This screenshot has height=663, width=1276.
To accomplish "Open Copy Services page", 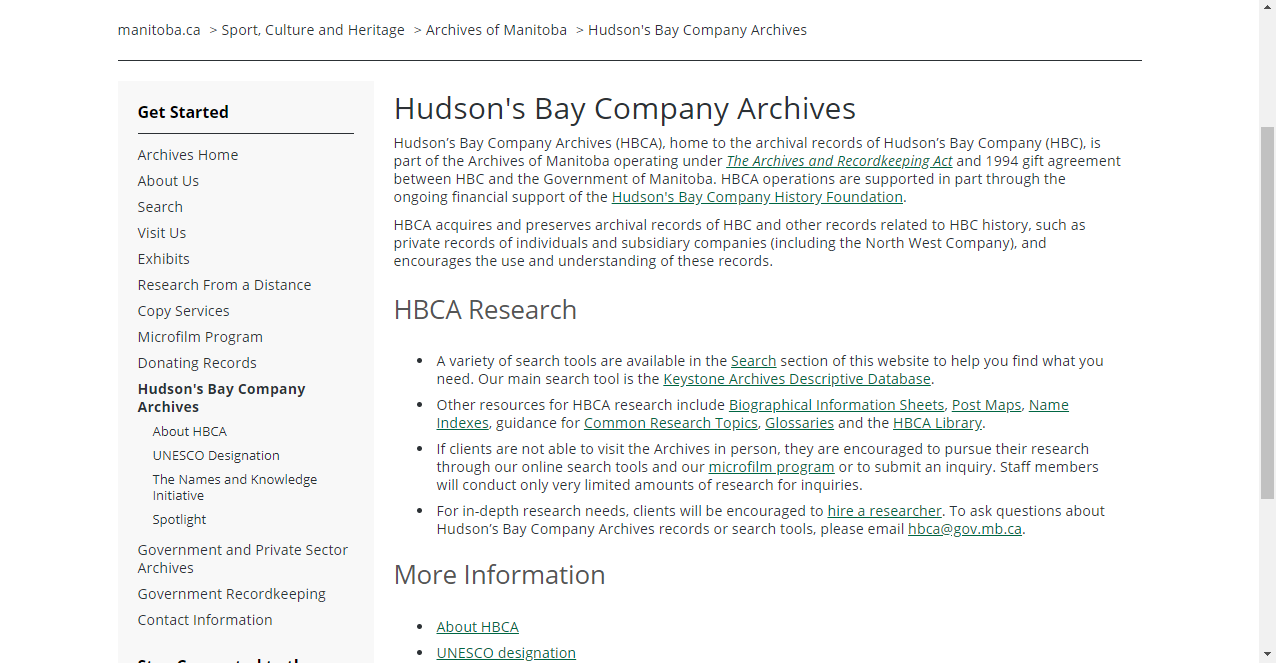I will point(183,311).
